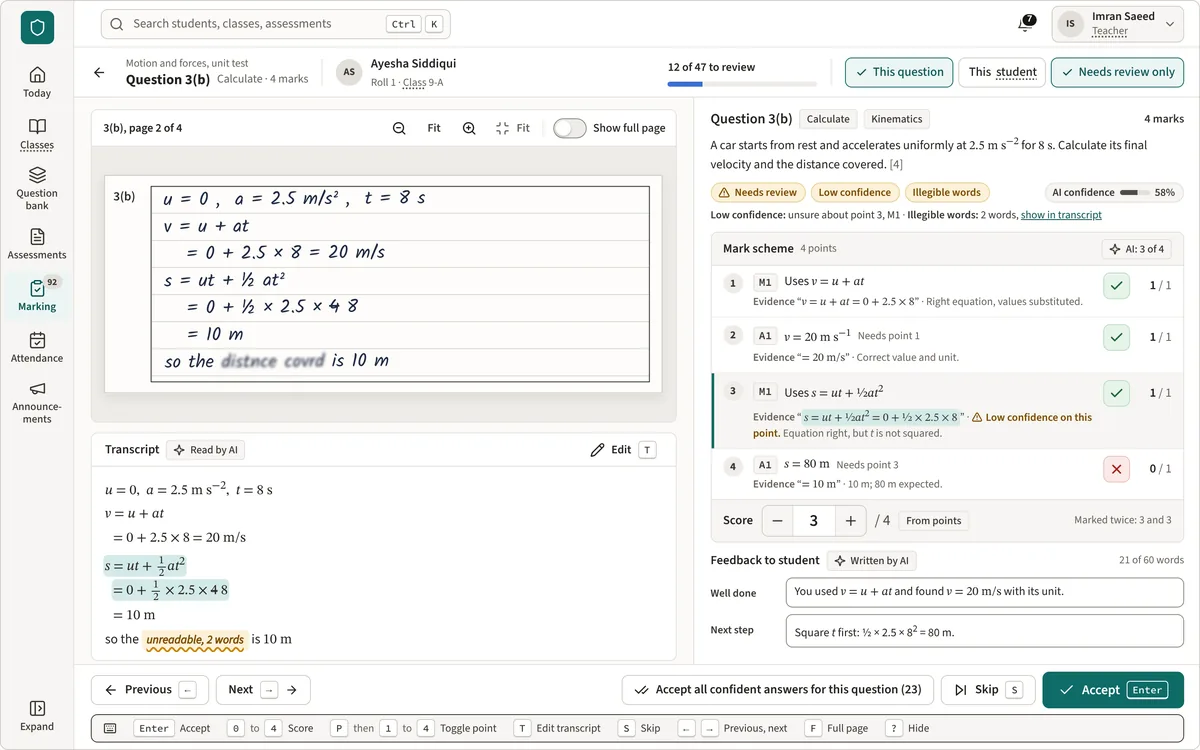Open notifications bell with 7 badge
Image resolution: width=1200 pixels, height=750 pixels.
click(x=1027, y=23)
